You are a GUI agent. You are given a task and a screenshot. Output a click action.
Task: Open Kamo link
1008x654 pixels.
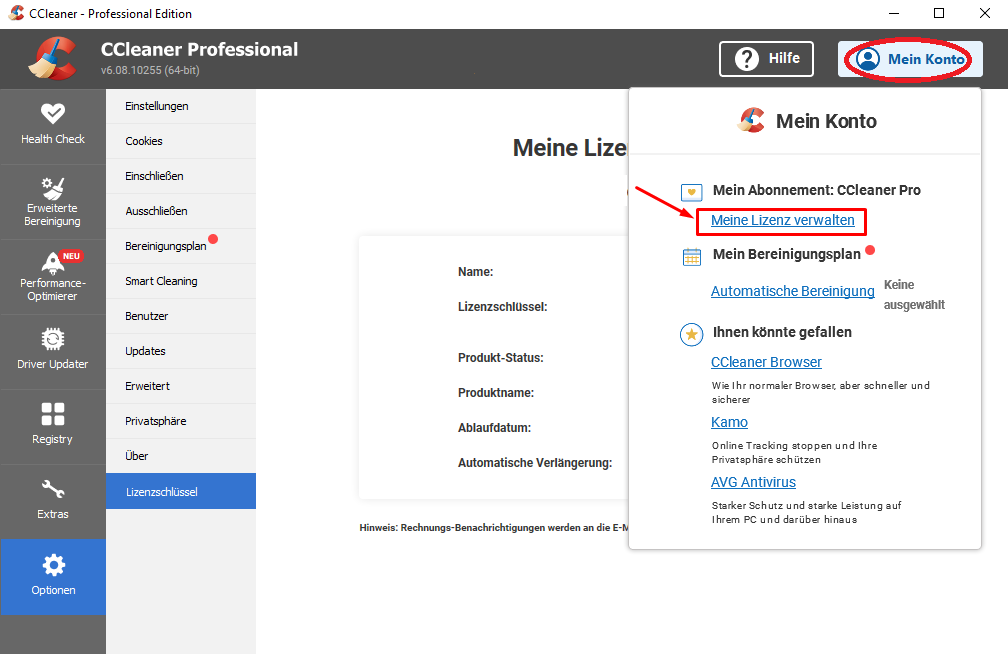[729, 422]
